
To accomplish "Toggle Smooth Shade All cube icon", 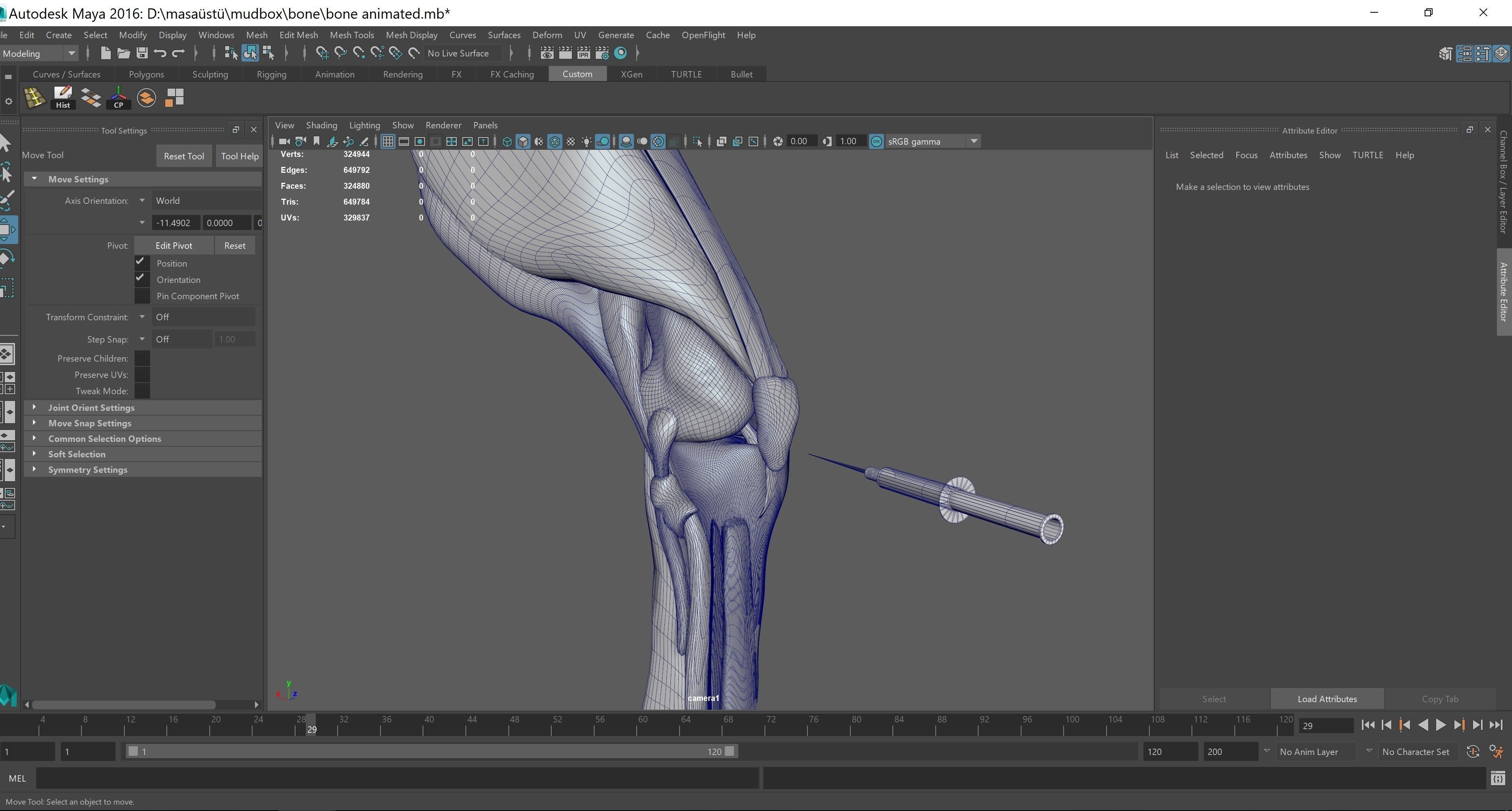I will coord(523,141).
